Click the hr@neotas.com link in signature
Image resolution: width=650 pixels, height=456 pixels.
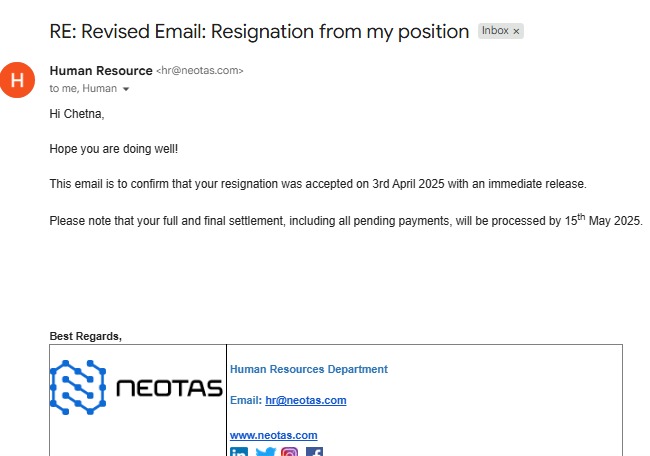coord(306,400)
